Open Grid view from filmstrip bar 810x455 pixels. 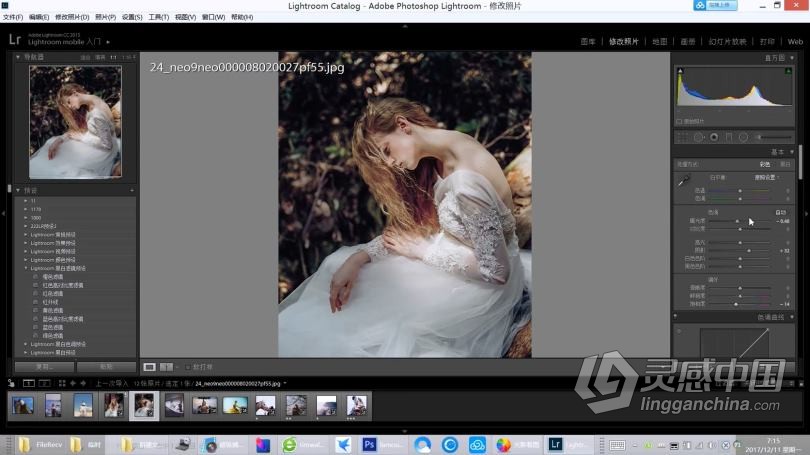62,384
